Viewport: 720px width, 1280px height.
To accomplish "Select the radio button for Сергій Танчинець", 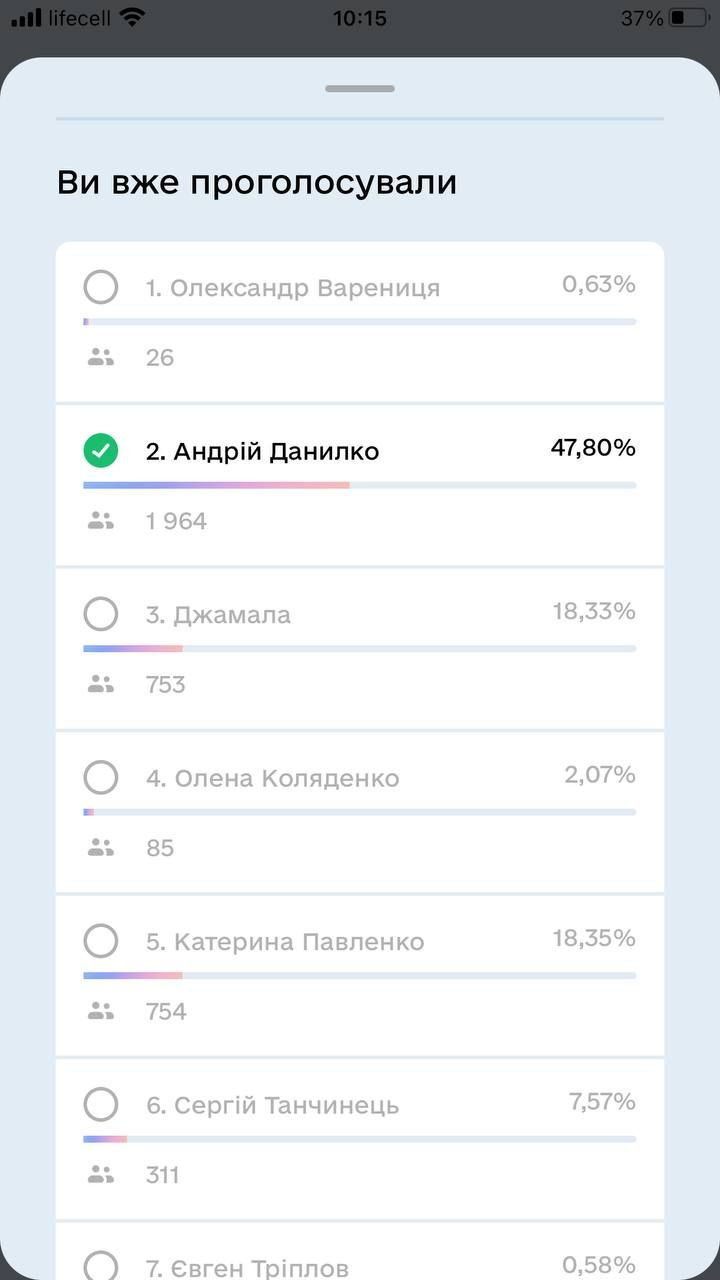I will pos(101,1104).
